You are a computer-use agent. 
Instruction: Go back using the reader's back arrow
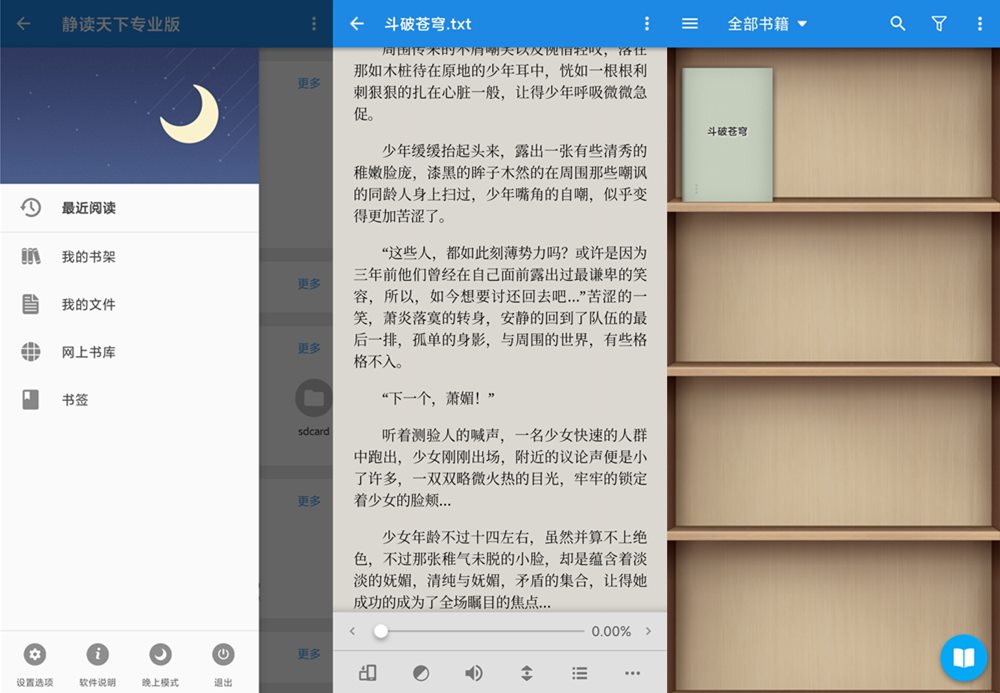click(357, 24)
